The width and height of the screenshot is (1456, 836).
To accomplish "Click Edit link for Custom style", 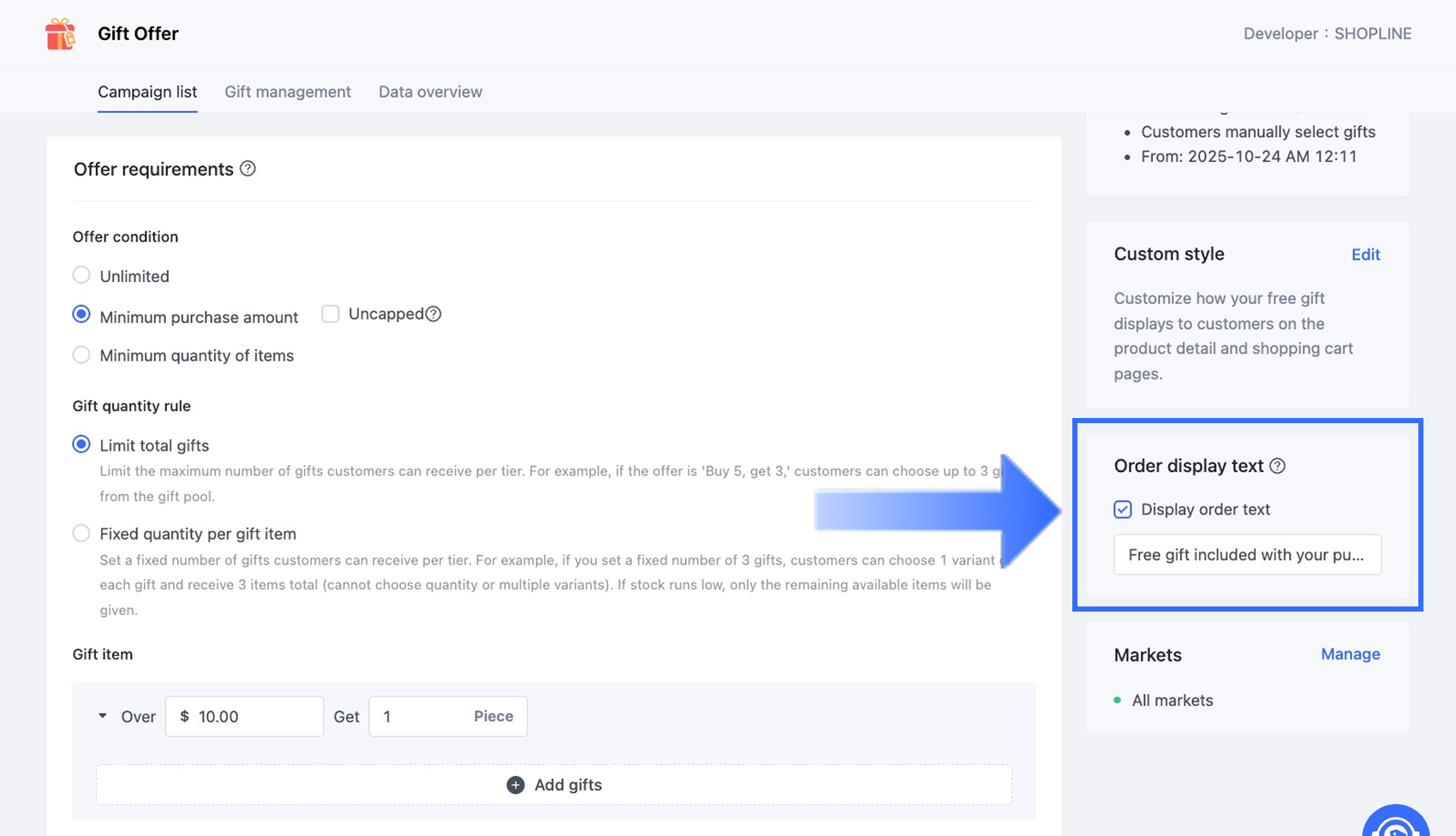I will (x=1365, y=254).
